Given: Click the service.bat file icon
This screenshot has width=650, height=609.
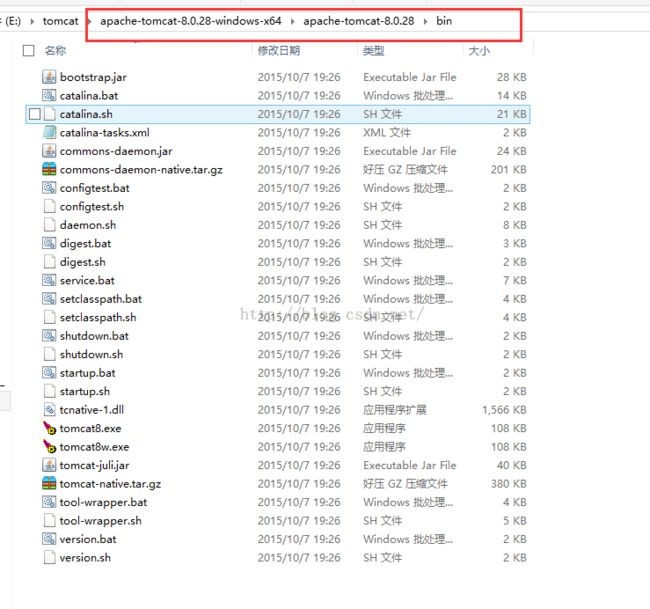Looking at the screenshot, I should click(x=49, y=280).
